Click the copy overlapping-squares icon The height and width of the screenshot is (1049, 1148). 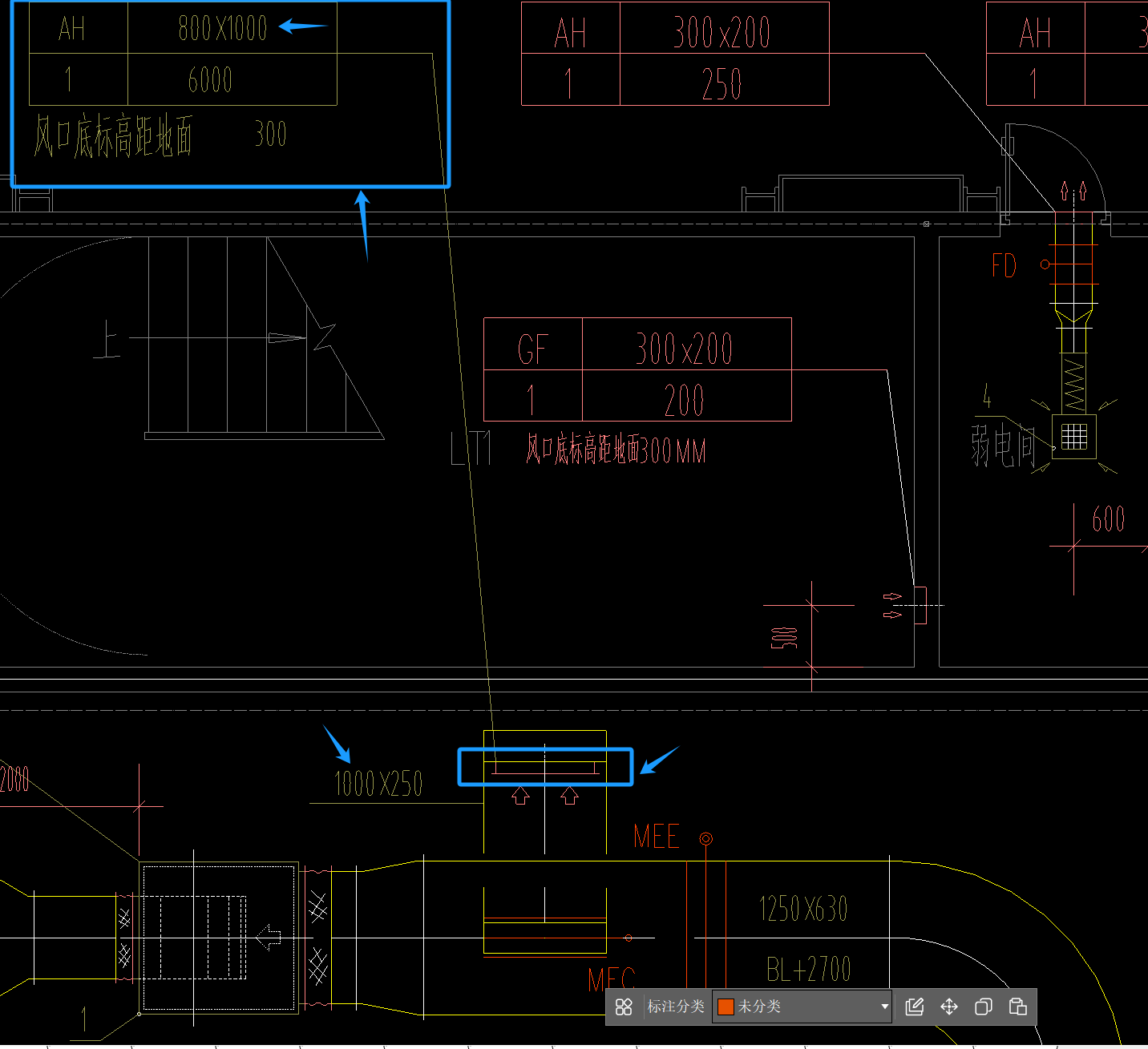click(x=984, y=1007)
